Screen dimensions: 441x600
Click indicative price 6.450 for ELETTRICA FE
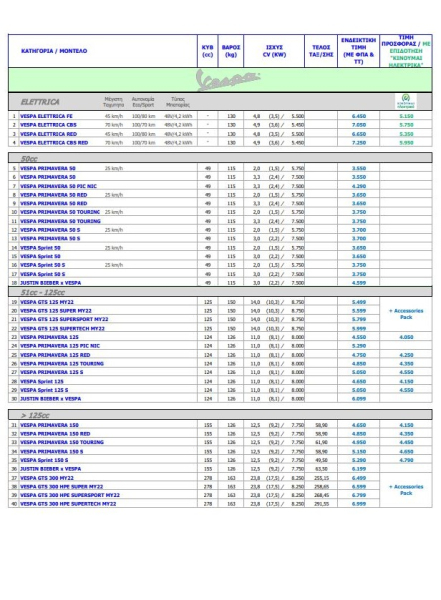click(359, 116)
